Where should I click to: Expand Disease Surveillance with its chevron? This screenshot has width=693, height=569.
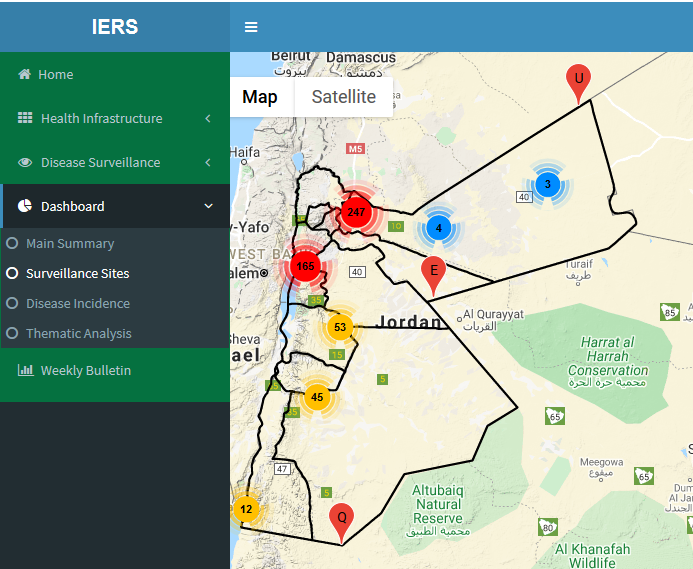coord(208,162)
